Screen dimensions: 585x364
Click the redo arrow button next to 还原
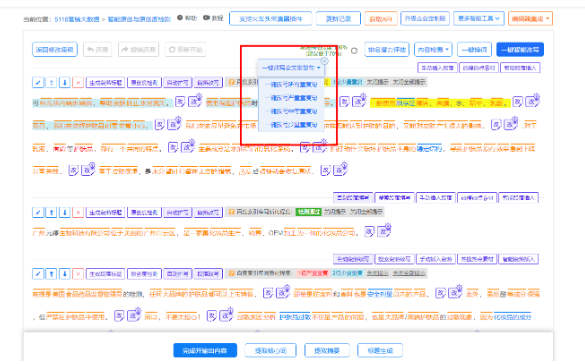[138, 49]
